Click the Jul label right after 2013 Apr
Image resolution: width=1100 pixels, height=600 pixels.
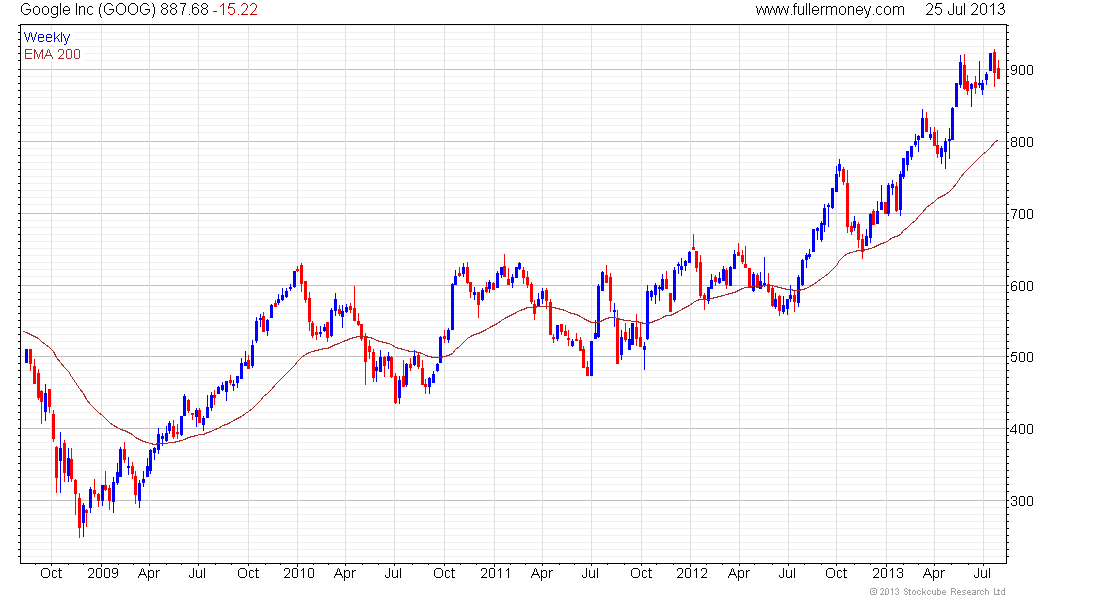tap(983, 573)
